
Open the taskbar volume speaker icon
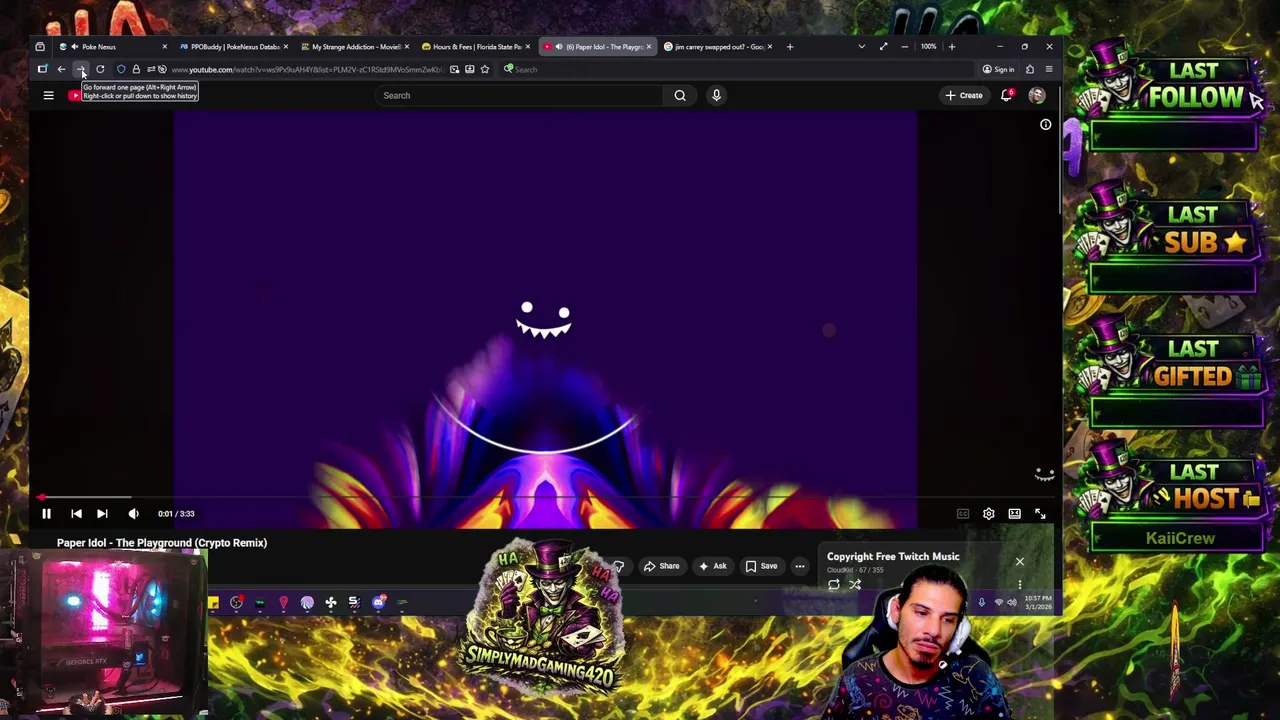pyautogui.click(x=1011, y=603)
